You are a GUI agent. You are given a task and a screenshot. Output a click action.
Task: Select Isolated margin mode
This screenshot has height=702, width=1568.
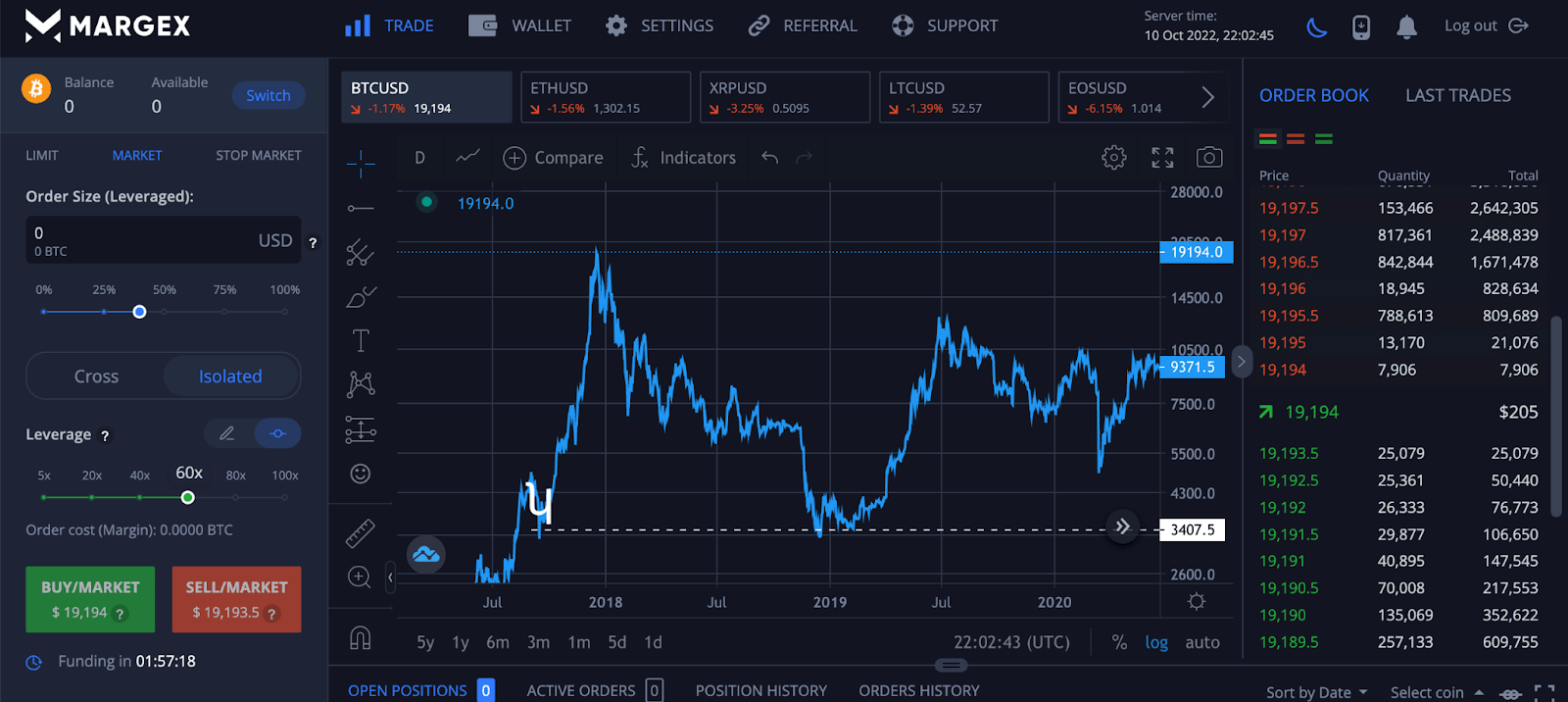230,376
